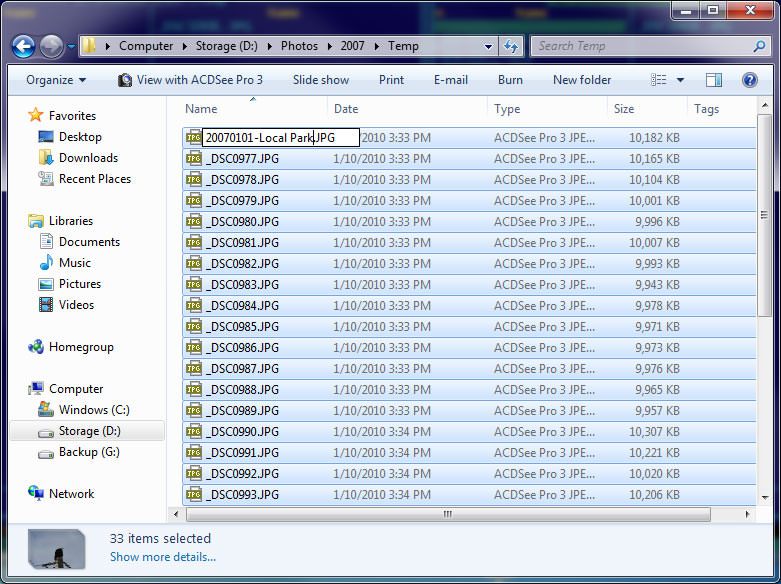Sort by the Date column header
781x584 pixels.
click(x=346, y=109)
